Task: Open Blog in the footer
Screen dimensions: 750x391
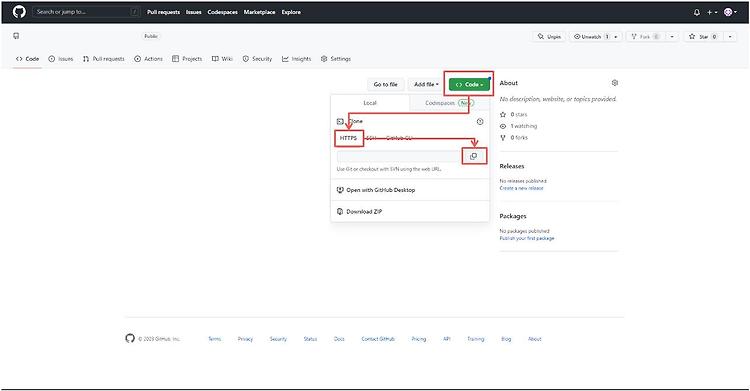Action: pyautogui.click(x=506, y=339)
